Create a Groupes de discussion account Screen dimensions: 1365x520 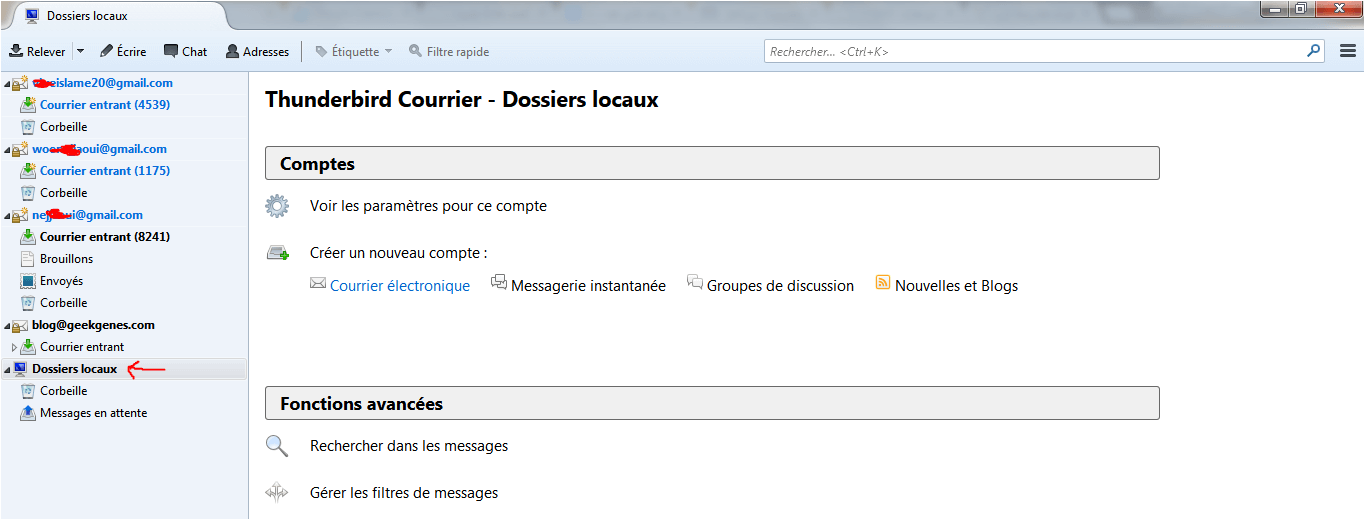pyautogui.click(x=780, y=286)
